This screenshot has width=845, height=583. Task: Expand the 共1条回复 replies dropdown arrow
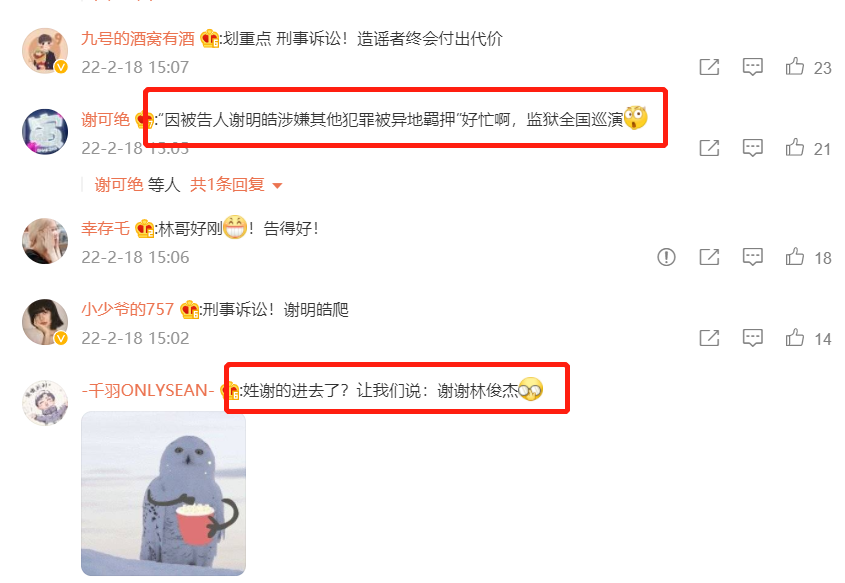coord(278,186)
